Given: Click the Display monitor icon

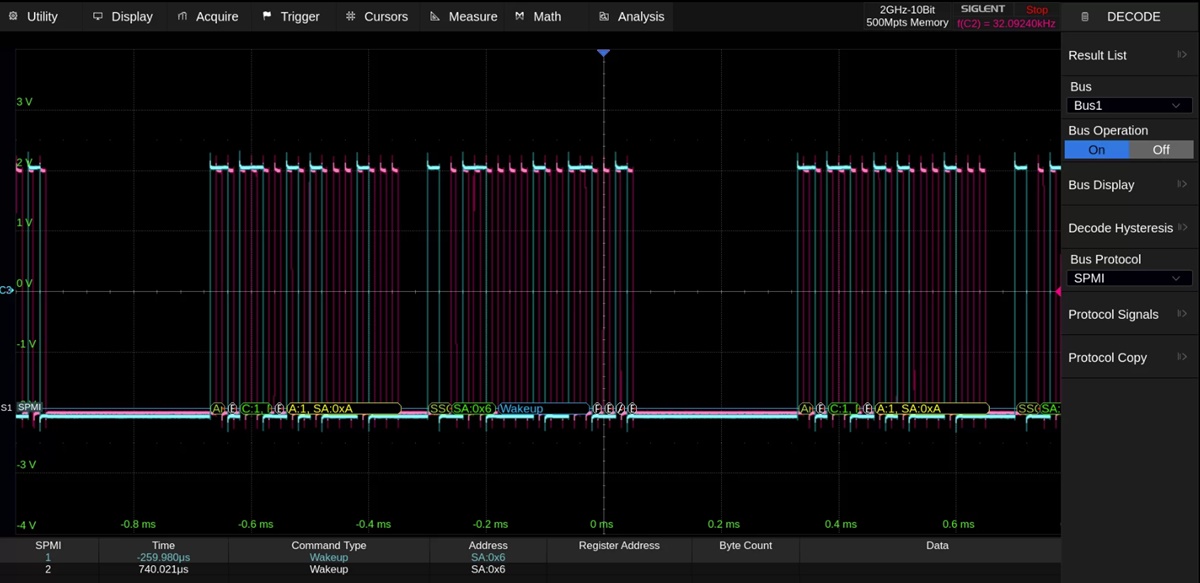Looking at the screenshot, I should (98, 17).
